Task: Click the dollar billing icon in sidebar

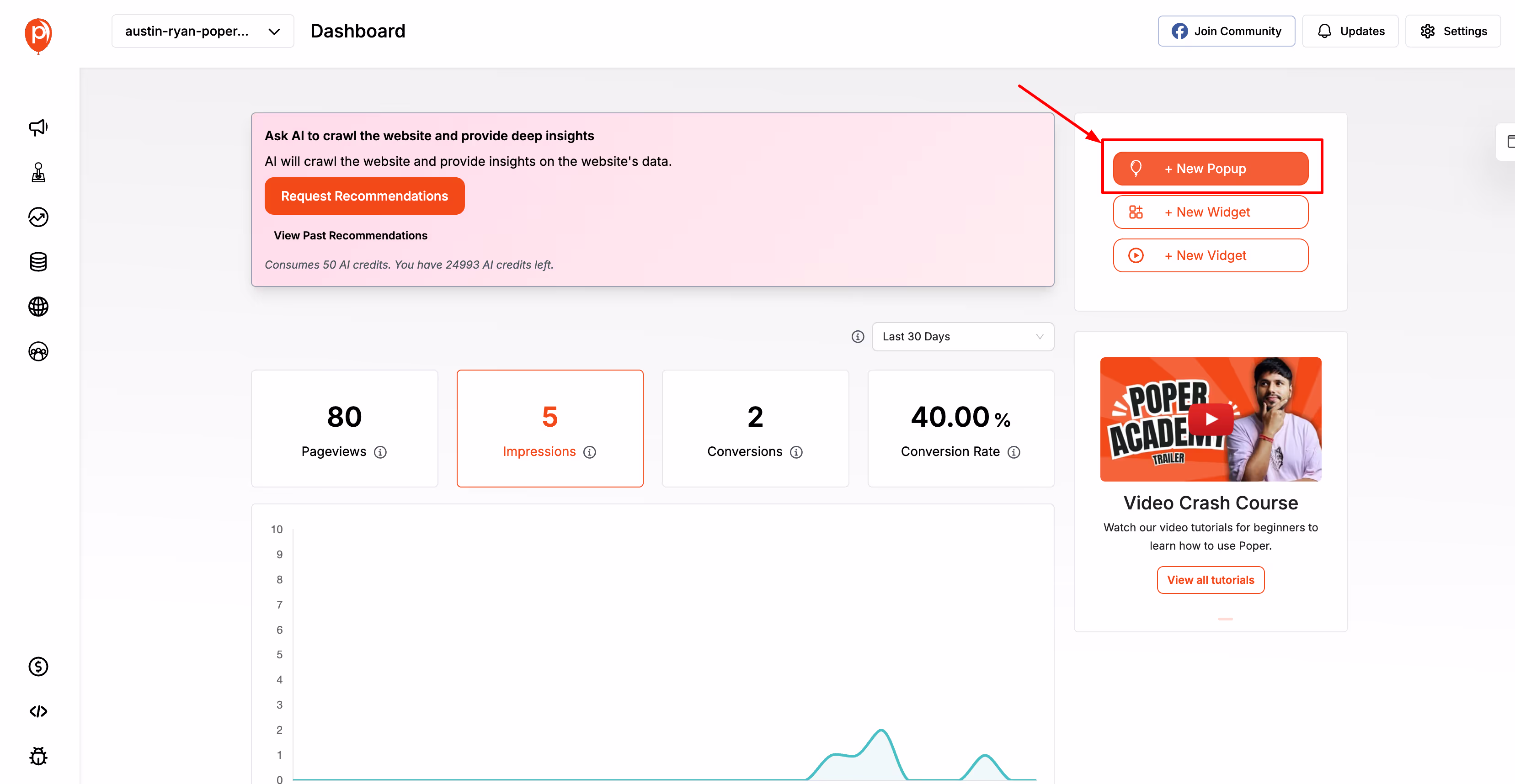Action: pos(37,667)
